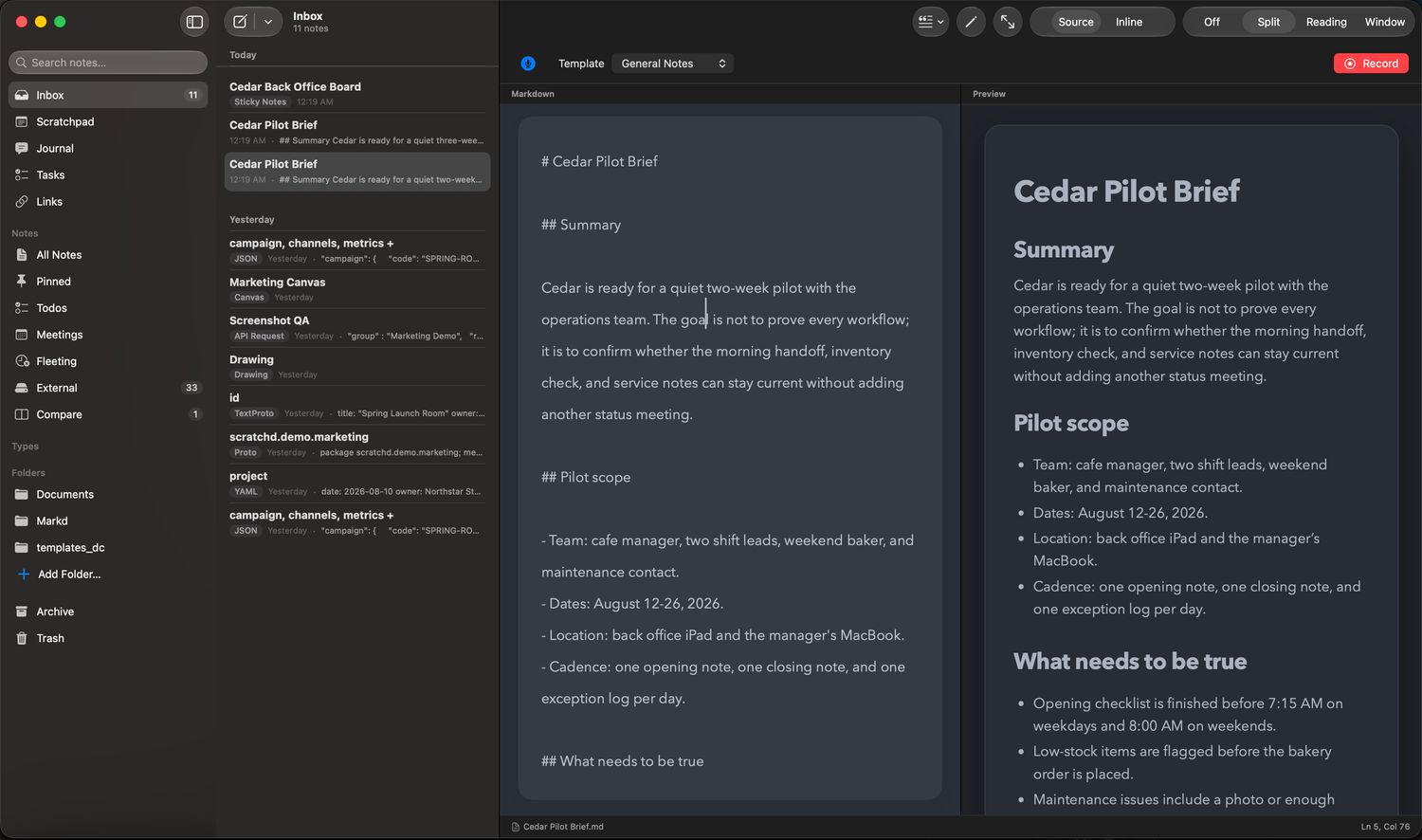Click the expand fullscreen arrows icon
1422x840 pixels.
(1008, 22)
